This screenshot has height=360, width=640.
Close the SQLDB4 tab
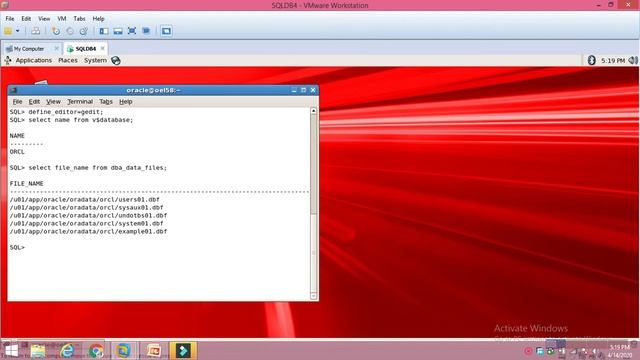(102, 48)
